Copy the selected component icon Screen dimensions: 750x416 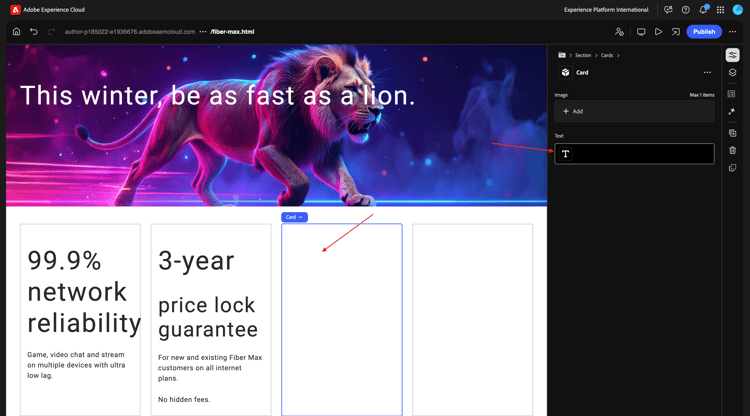732,168
